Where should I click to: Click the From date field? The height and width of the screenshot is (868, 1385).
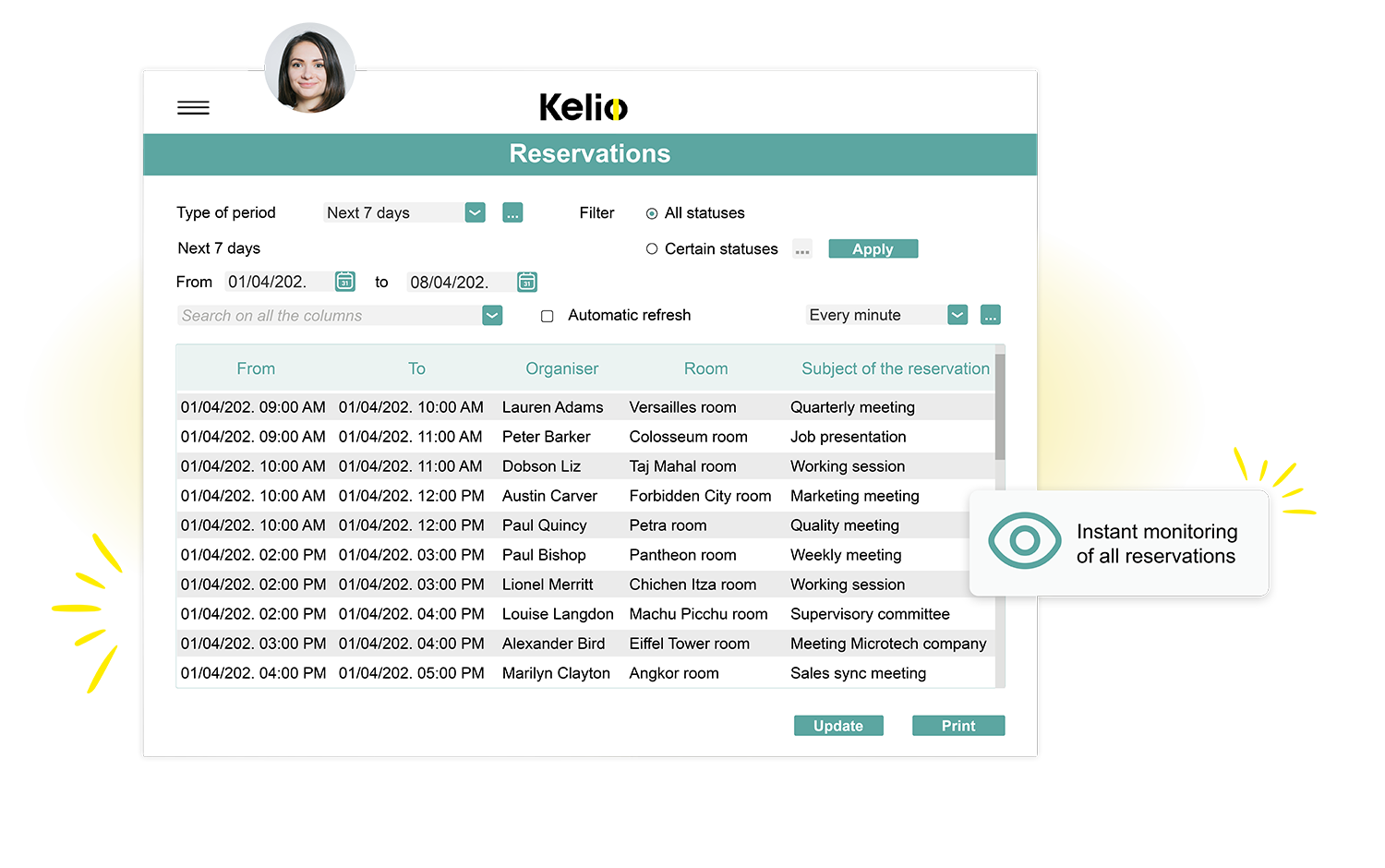point(278,282)
